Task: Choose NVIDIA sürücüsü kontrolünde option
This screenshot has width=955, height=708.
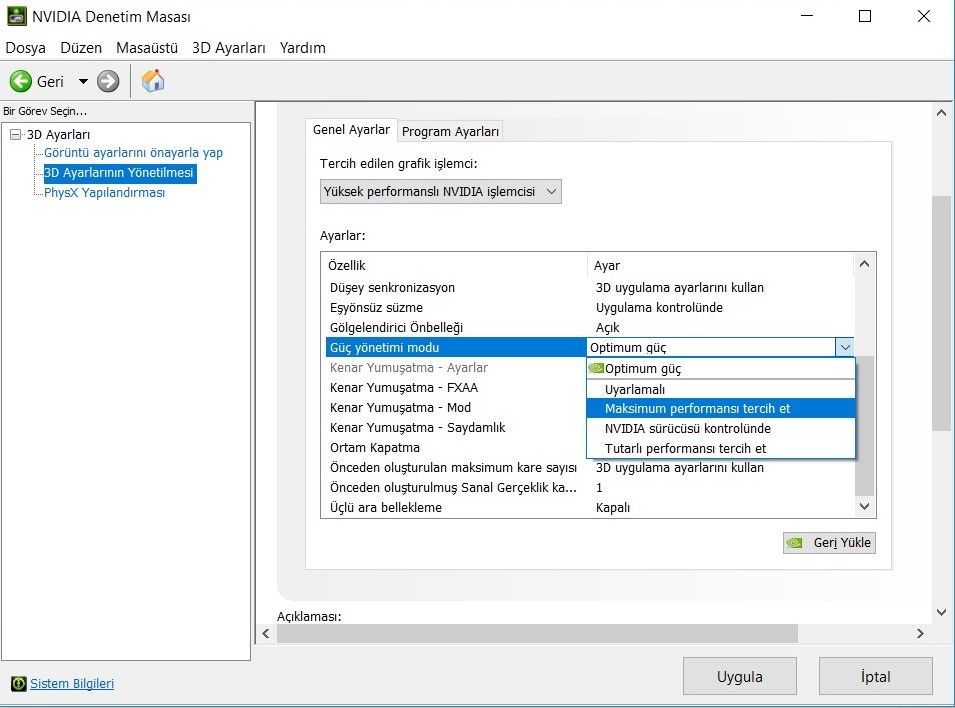Action: [721, 428]
